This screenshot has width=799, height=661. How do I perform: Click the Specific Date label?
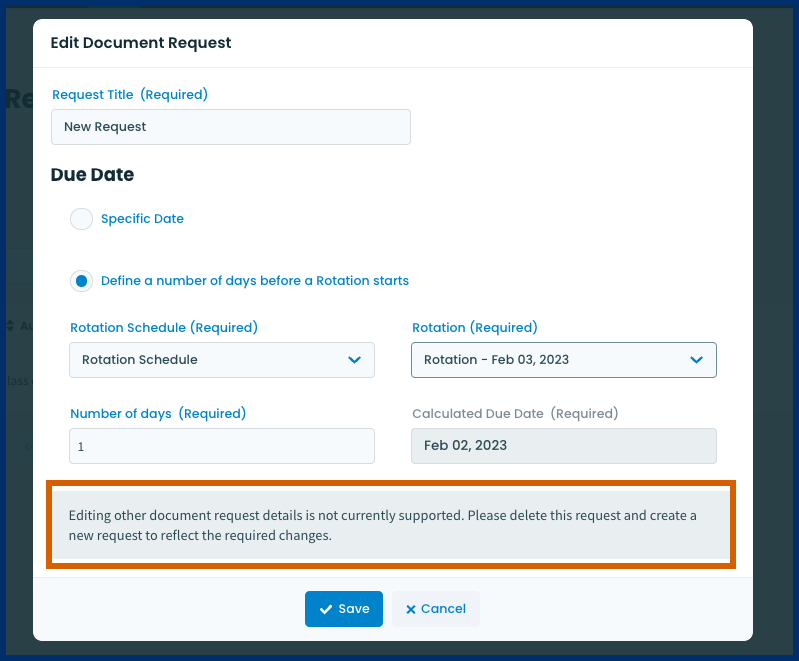(142, 219)
